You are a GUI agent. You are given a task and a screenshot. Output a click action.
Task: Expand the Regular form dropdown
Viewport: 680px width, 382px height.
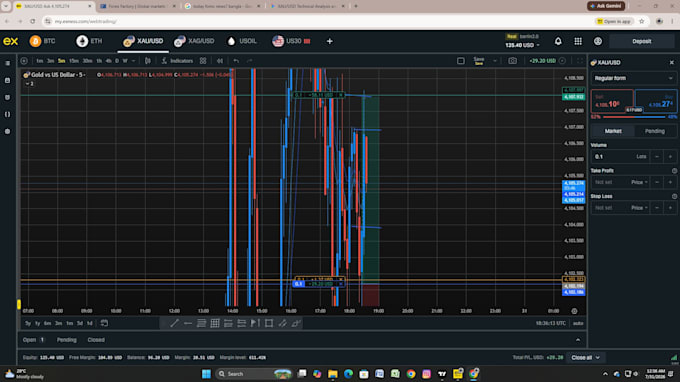(633, 78)
